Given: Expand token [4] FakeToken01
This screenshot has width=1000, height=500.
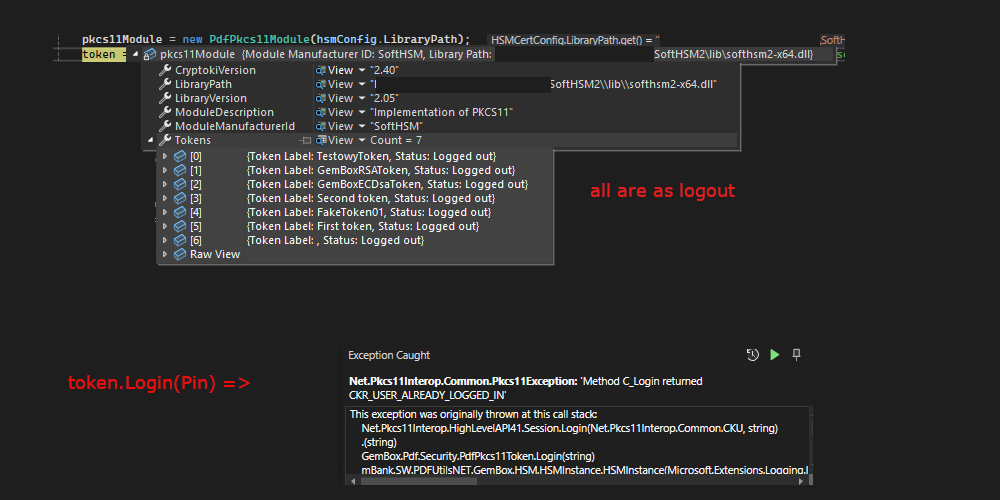Looking at the screenshot, I should 165,212.
